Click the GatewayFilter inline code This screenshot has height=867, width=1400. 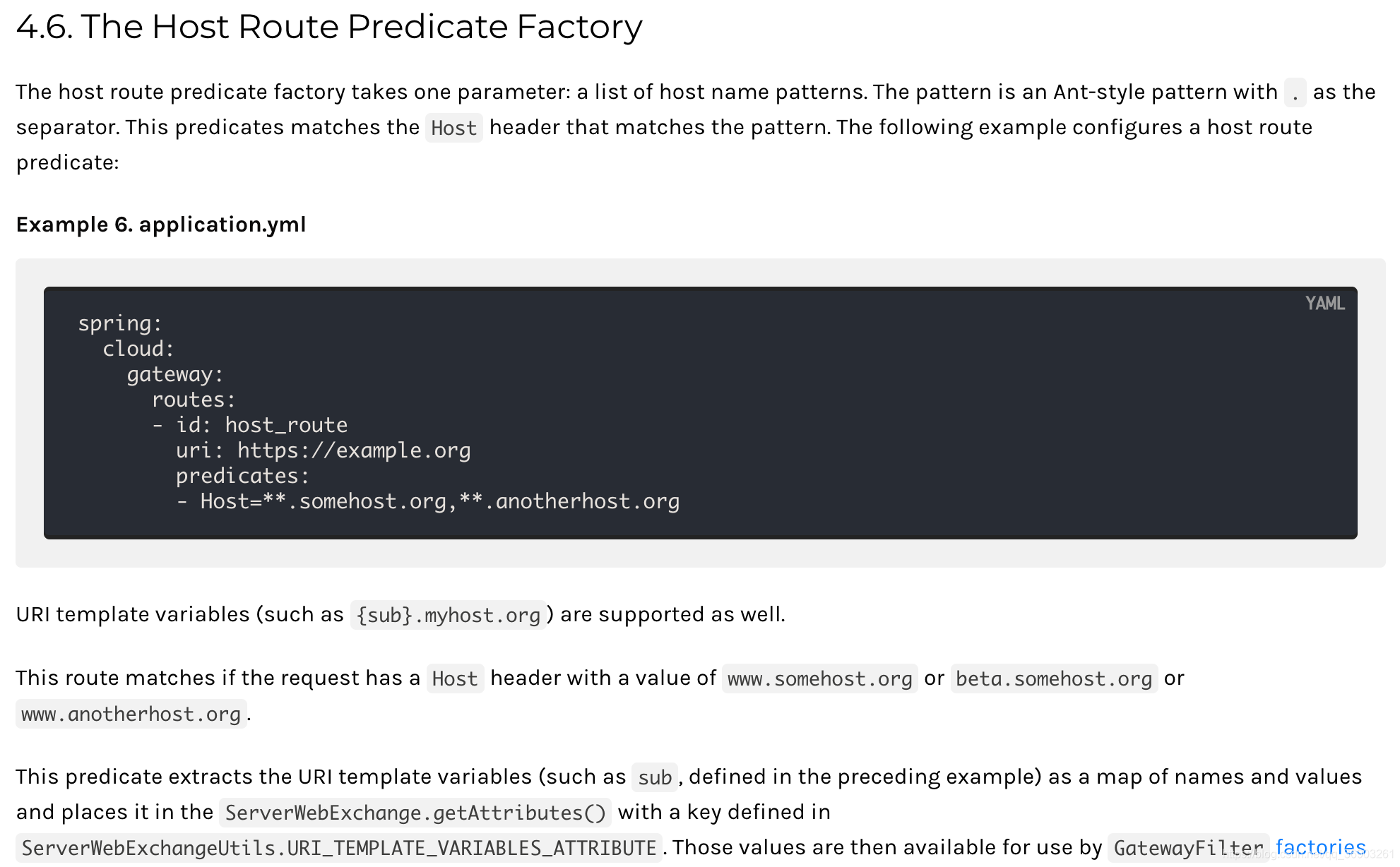pos(1188,848)
